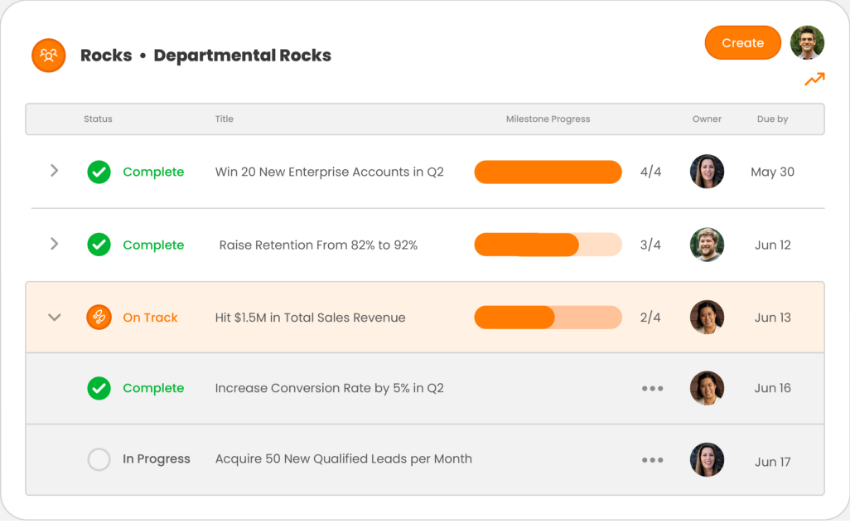This screenshot has width=850, height=521.
Task: Open three-dot menu for Acquire 50 Leads
Action: (652, 460)
